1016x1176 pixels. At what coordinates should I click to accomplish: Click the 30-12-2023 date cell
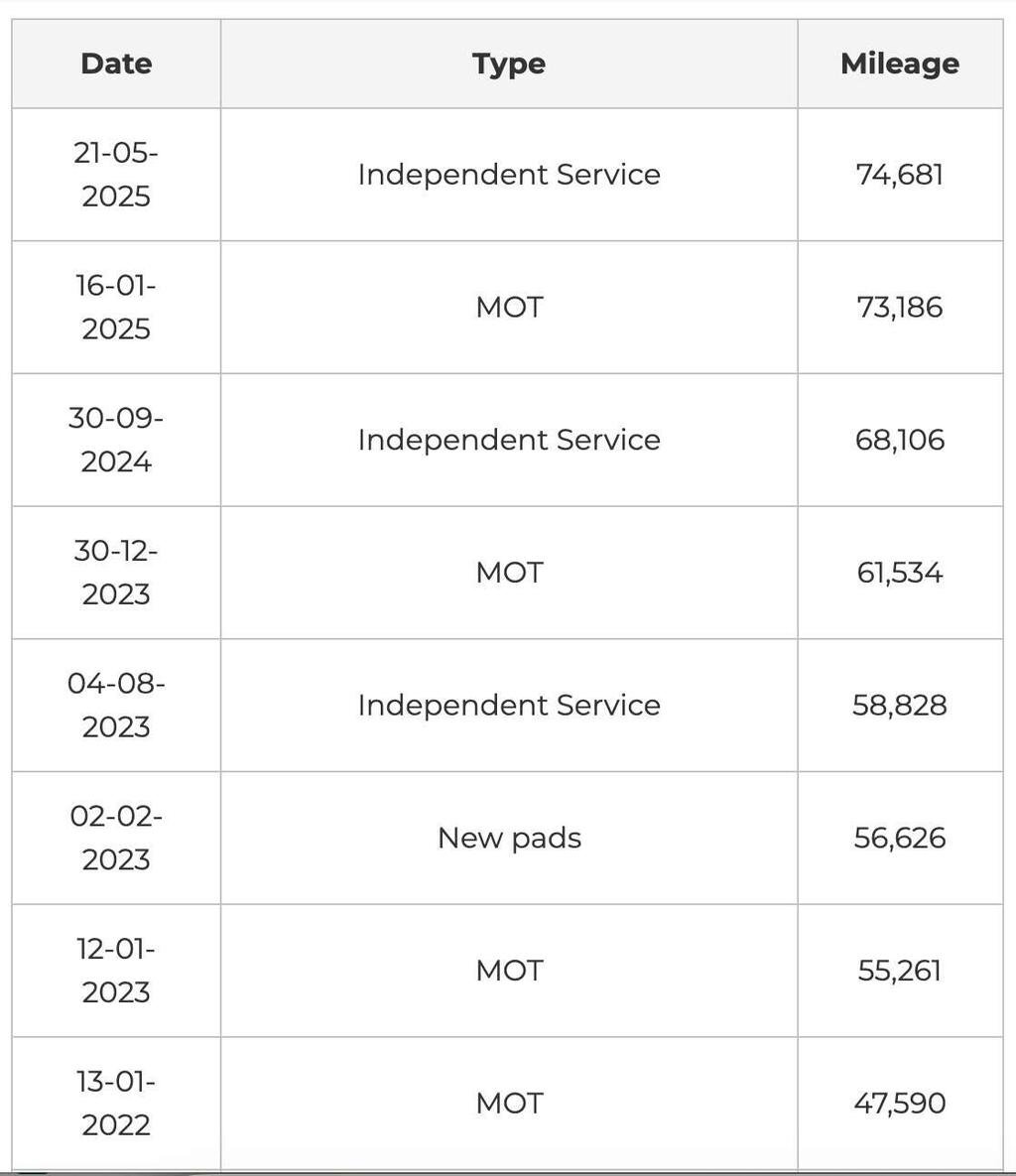click(116, 573)
